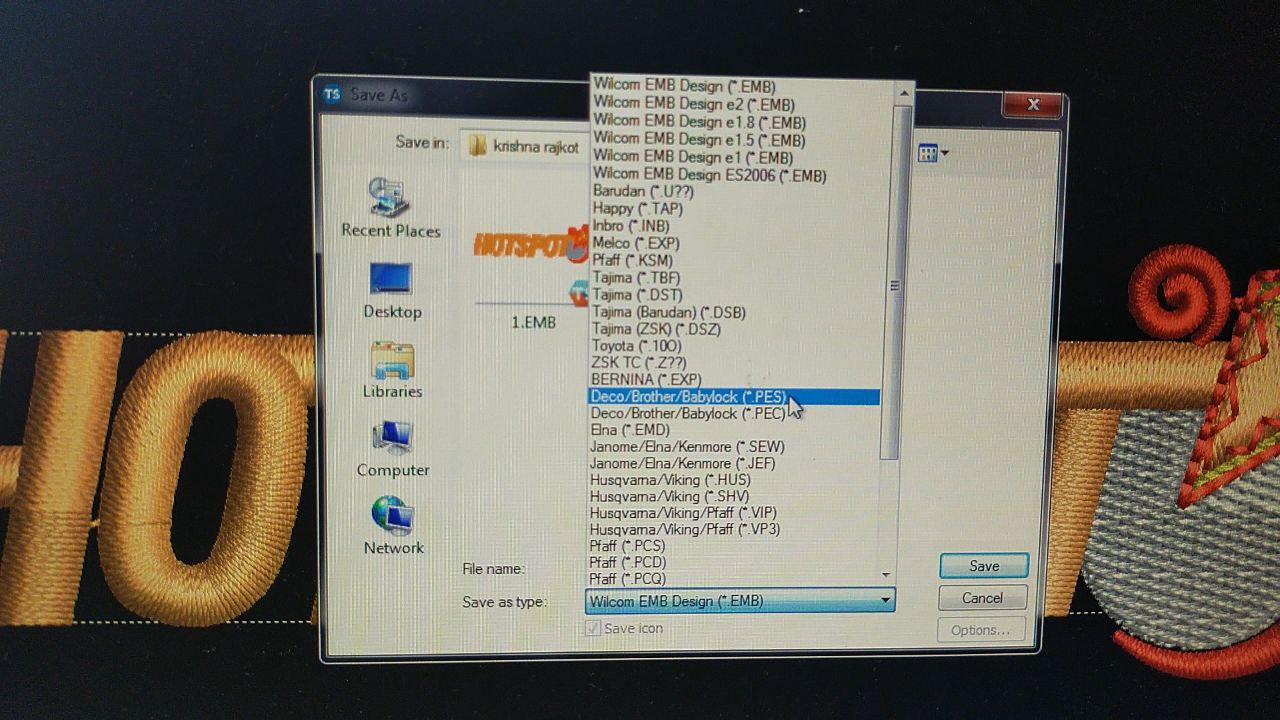Toggle the Save icon checkbox
This screenshot has width=1280, height=720.
pyautogui.click(x=593, y=628)
